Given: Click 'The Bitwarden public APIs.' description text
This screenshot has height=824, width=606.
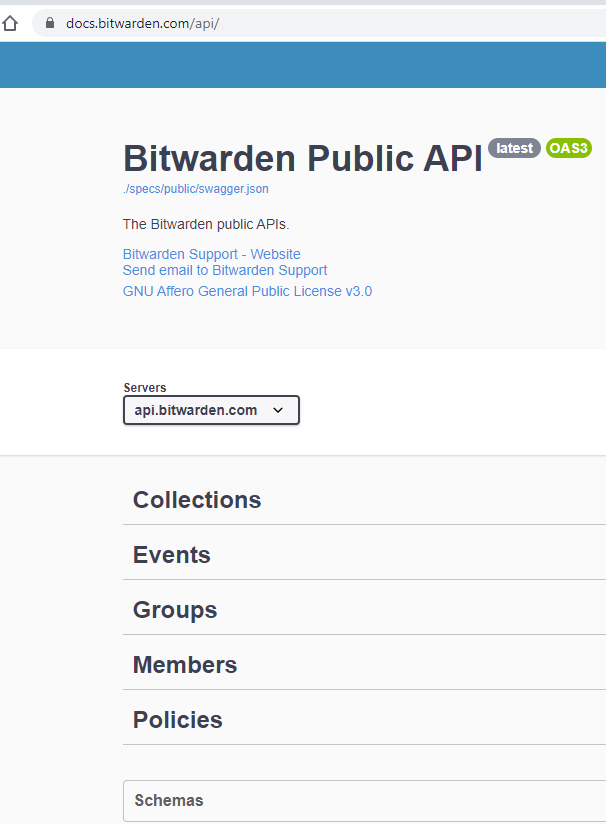Looking at the screenshot, I should click(206, 224).
